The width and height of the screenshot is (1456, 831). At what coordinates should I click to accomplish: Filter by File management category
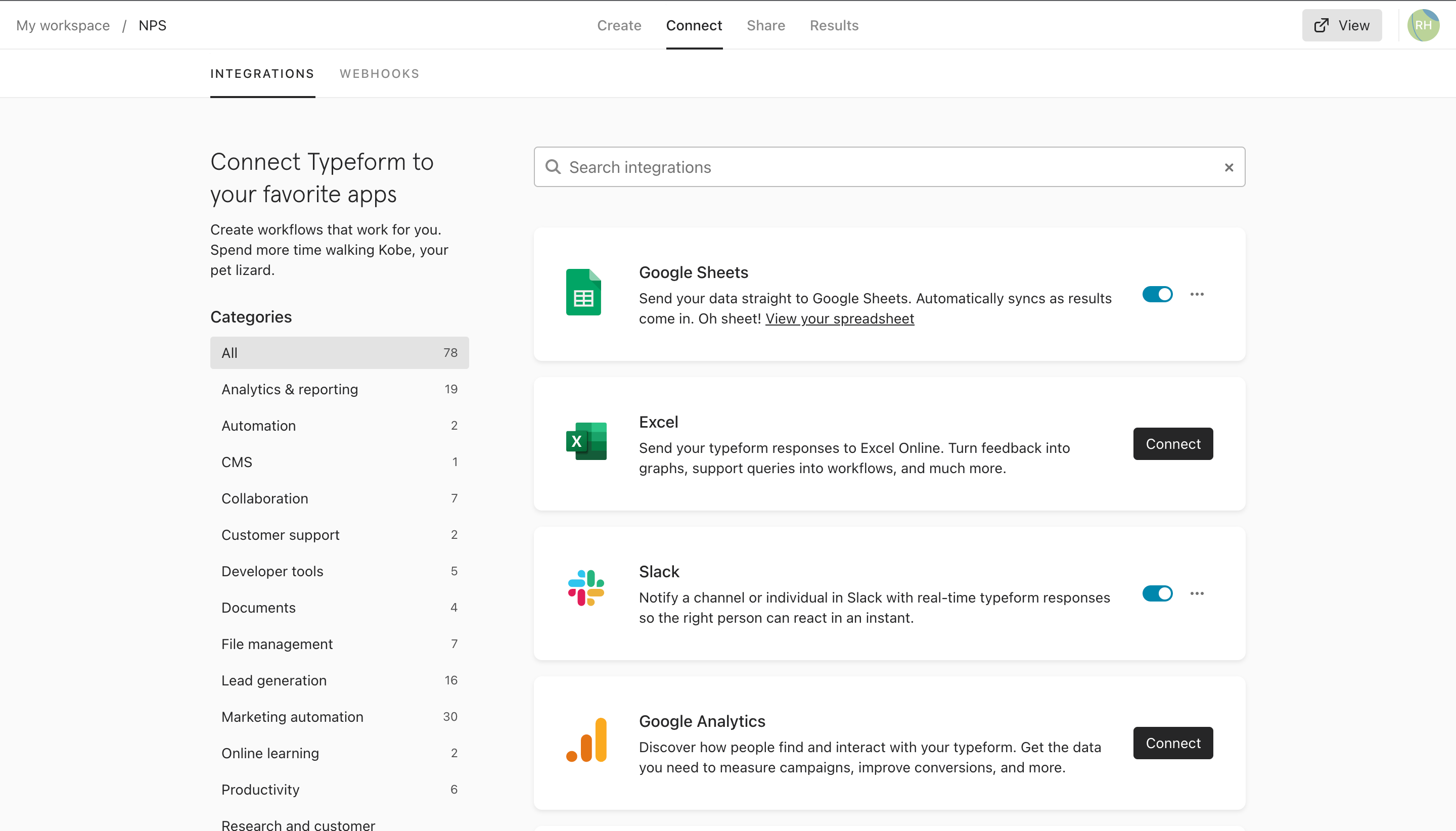click(x=339, y=644)
